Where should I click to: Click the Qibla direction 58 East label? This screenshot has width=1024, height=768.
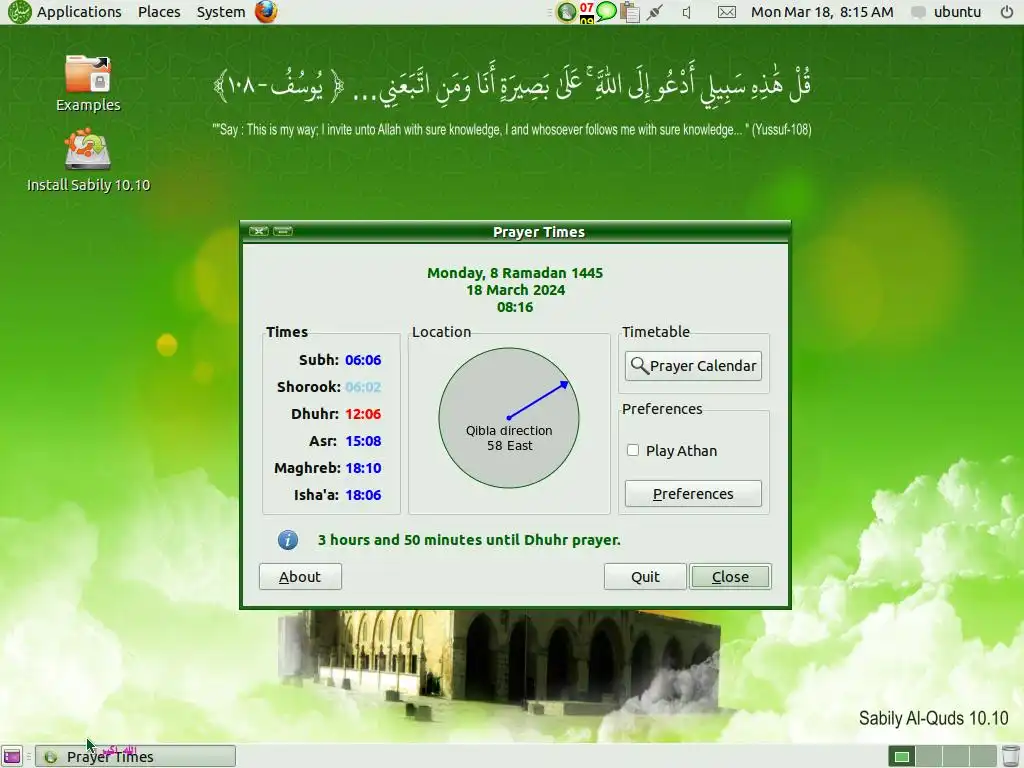(x=509, y=438)
